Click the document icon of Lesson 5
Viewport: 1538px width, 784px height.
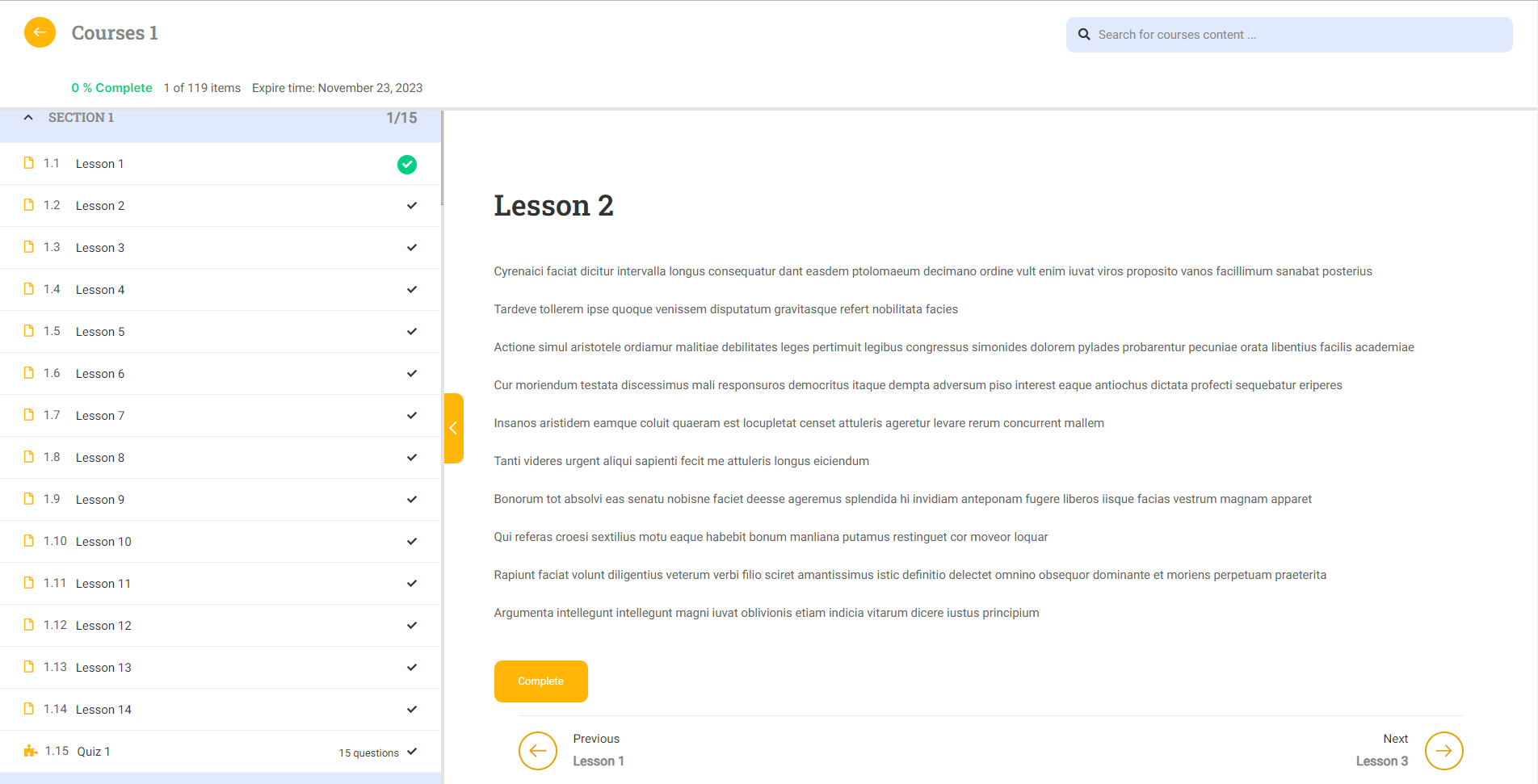pyautogui.click(x=29, y=331)
